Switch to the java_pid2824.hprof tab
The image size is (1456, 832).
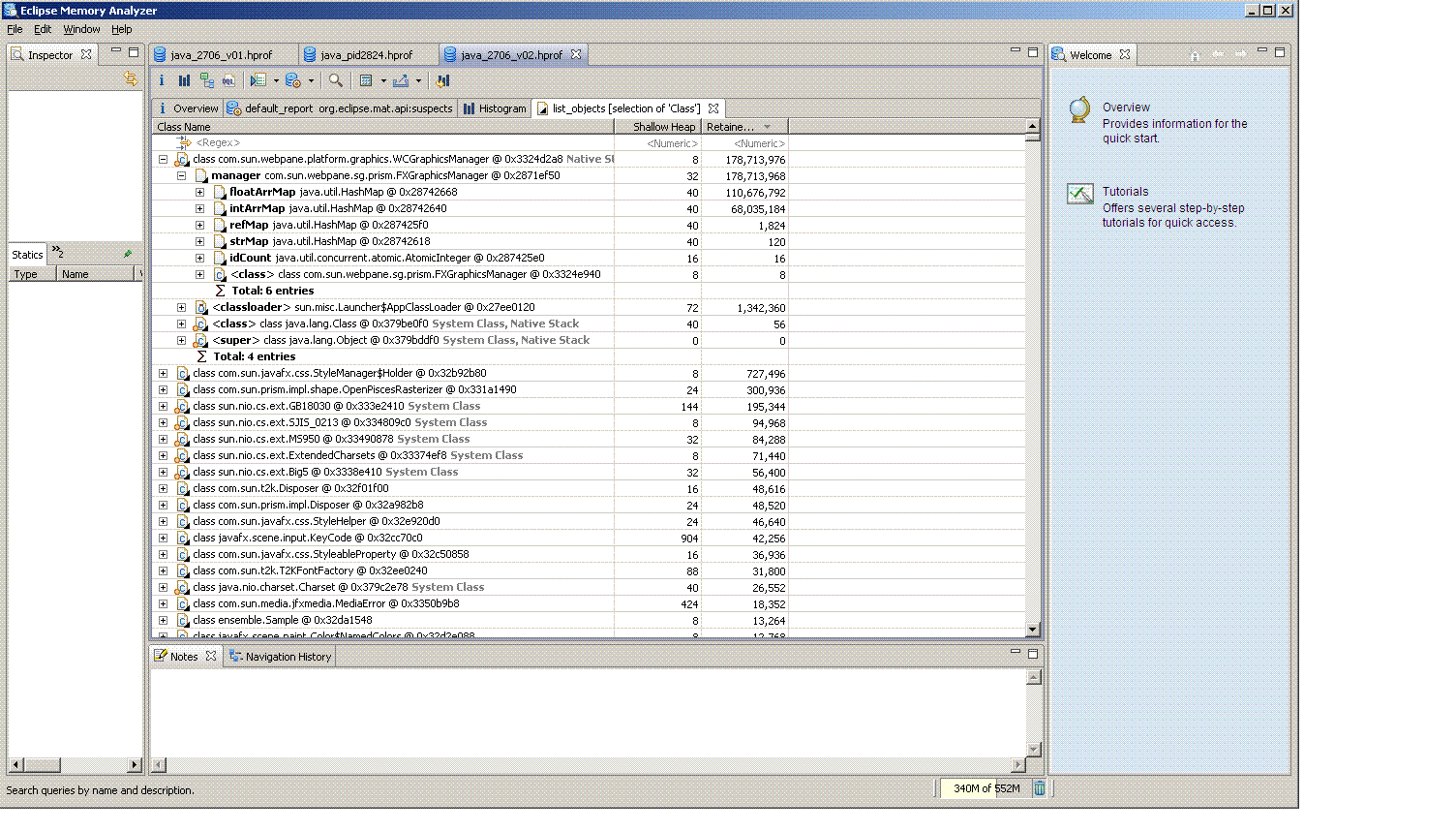[365, 55]
